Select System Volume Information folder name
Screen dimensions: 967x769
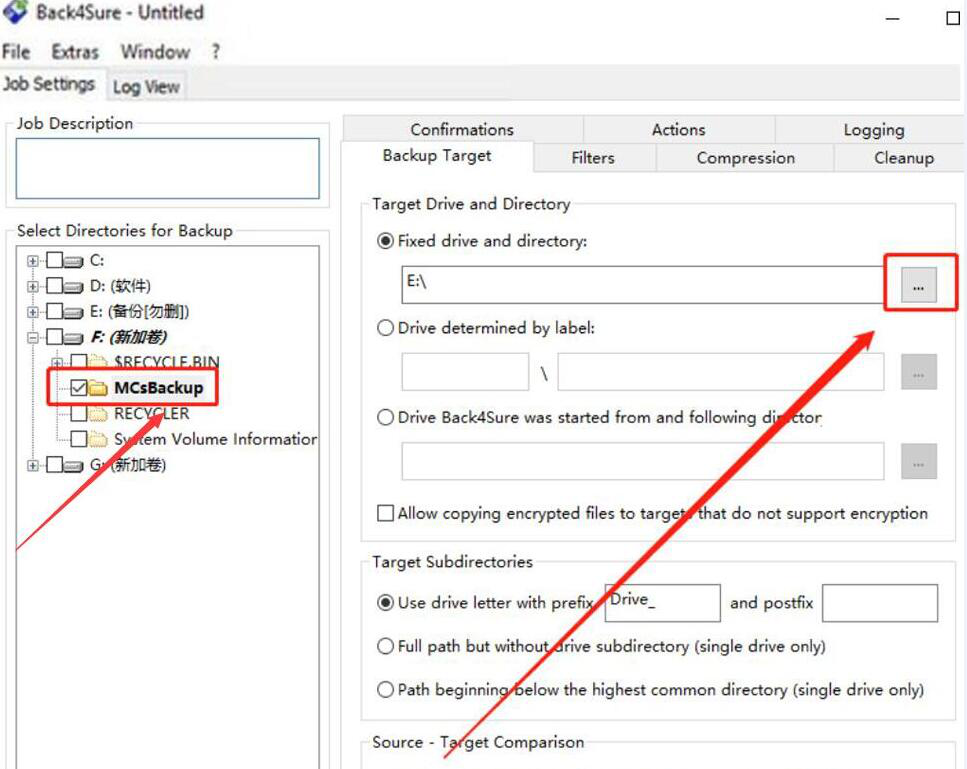click(215, 439)
